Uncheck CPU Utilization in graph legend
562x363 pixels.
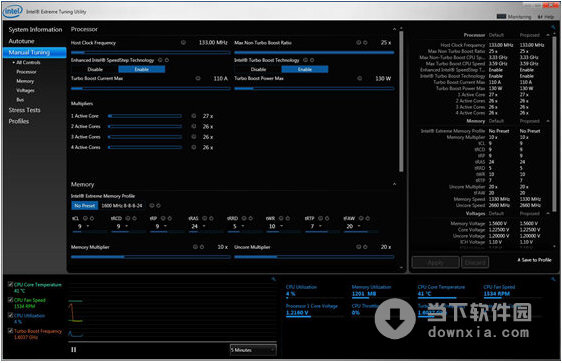10,315
